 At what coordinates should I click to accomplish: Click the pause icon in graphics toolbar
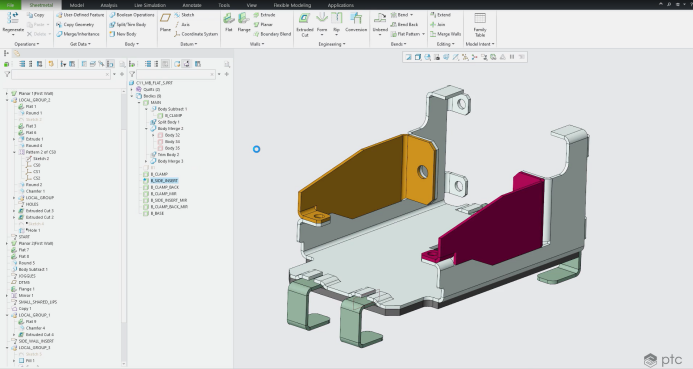tap(512, 57)
